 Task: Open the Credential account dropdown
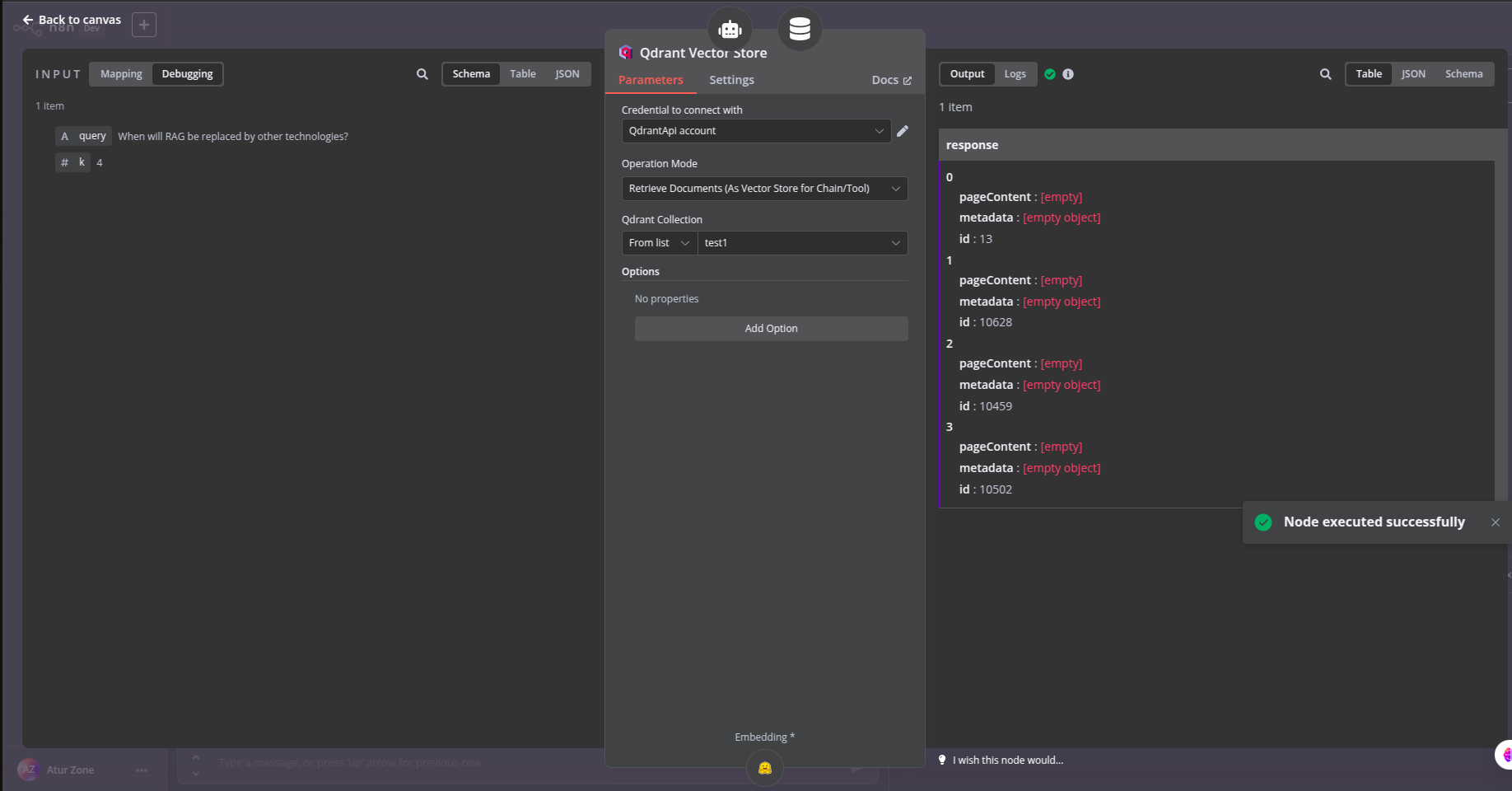[x=756, y=131]
